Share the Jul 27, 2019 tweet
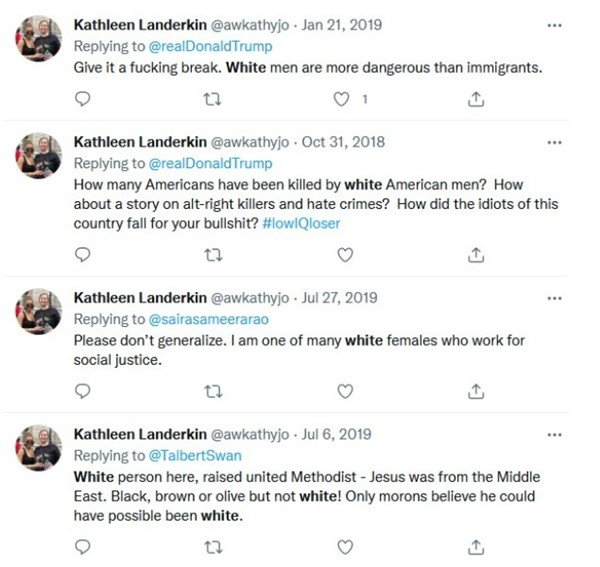 [476, 391]
